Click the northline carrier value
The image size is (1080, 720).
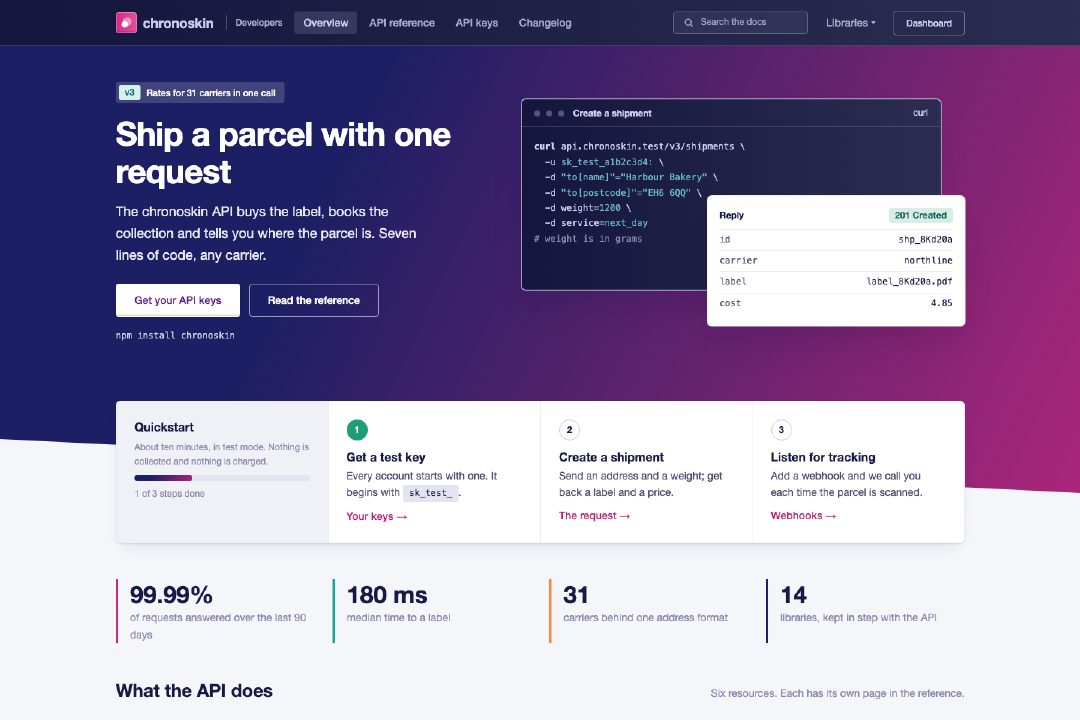click(928, 260)
